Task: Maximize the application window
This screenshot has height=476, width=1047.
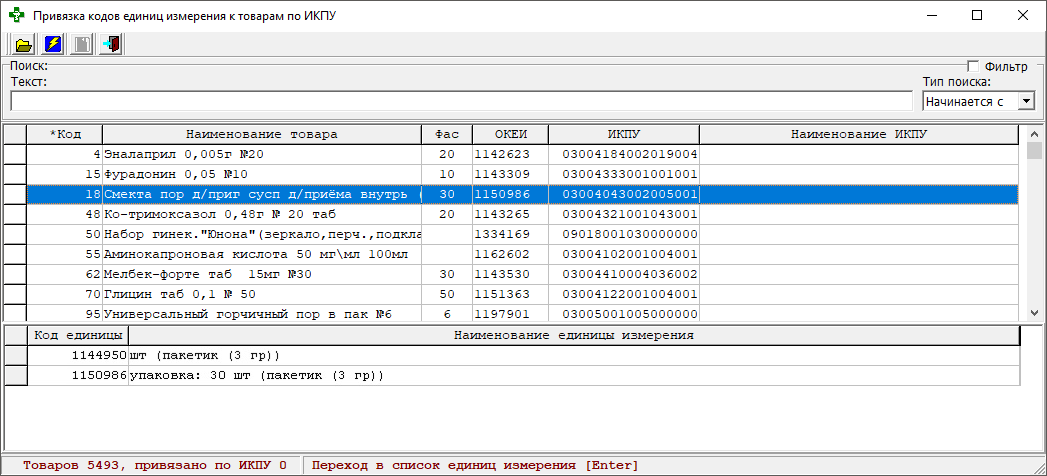Action: [x=976, y=16]
